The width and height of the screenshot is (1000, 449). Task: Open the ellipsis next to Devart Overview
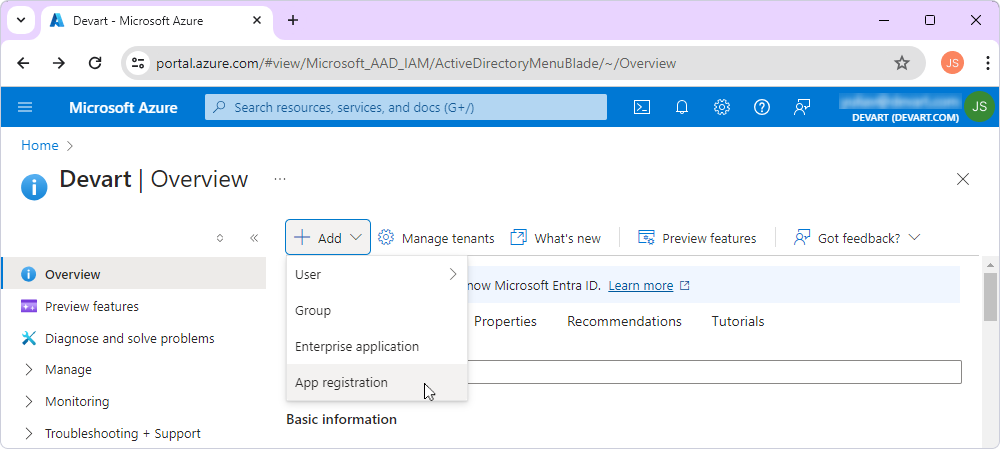pyautogui.click(x=280, y=179)
